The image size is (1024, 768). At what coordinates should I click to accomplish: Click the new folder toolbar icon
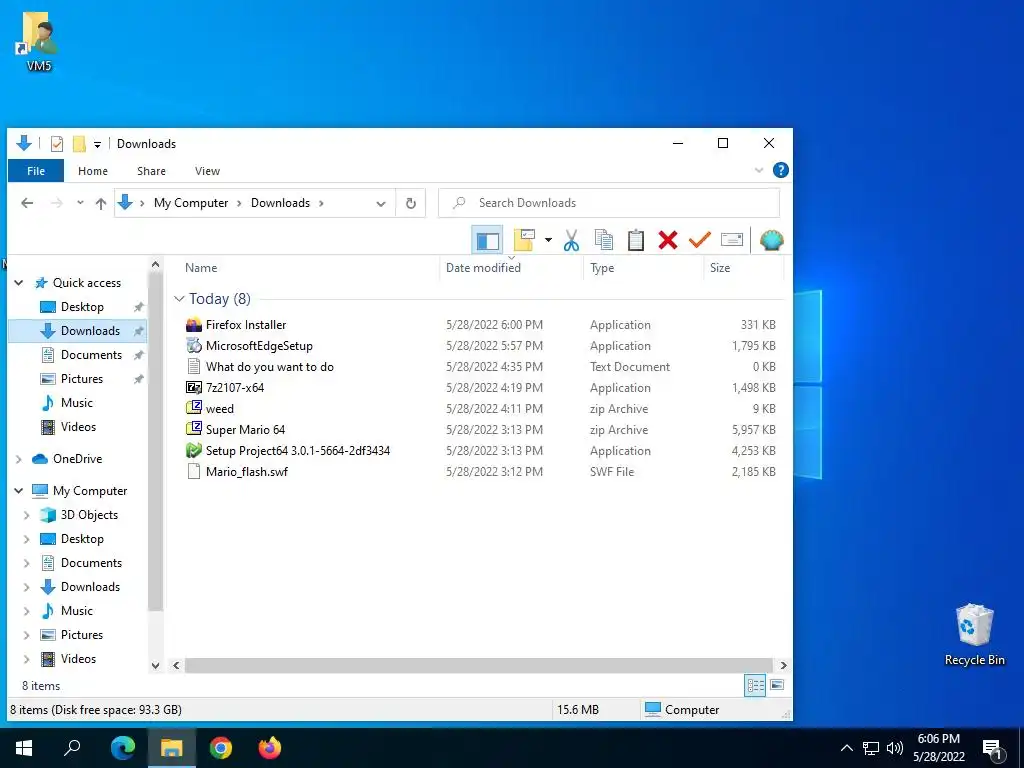(x=524, y=240)
